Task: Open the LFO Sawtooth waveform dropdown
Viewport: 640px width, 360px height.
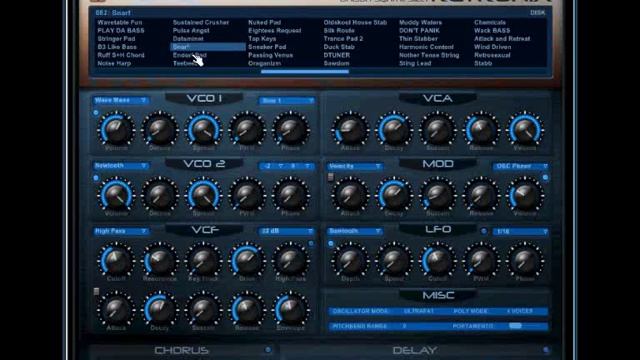Action: tap(354, 231)
